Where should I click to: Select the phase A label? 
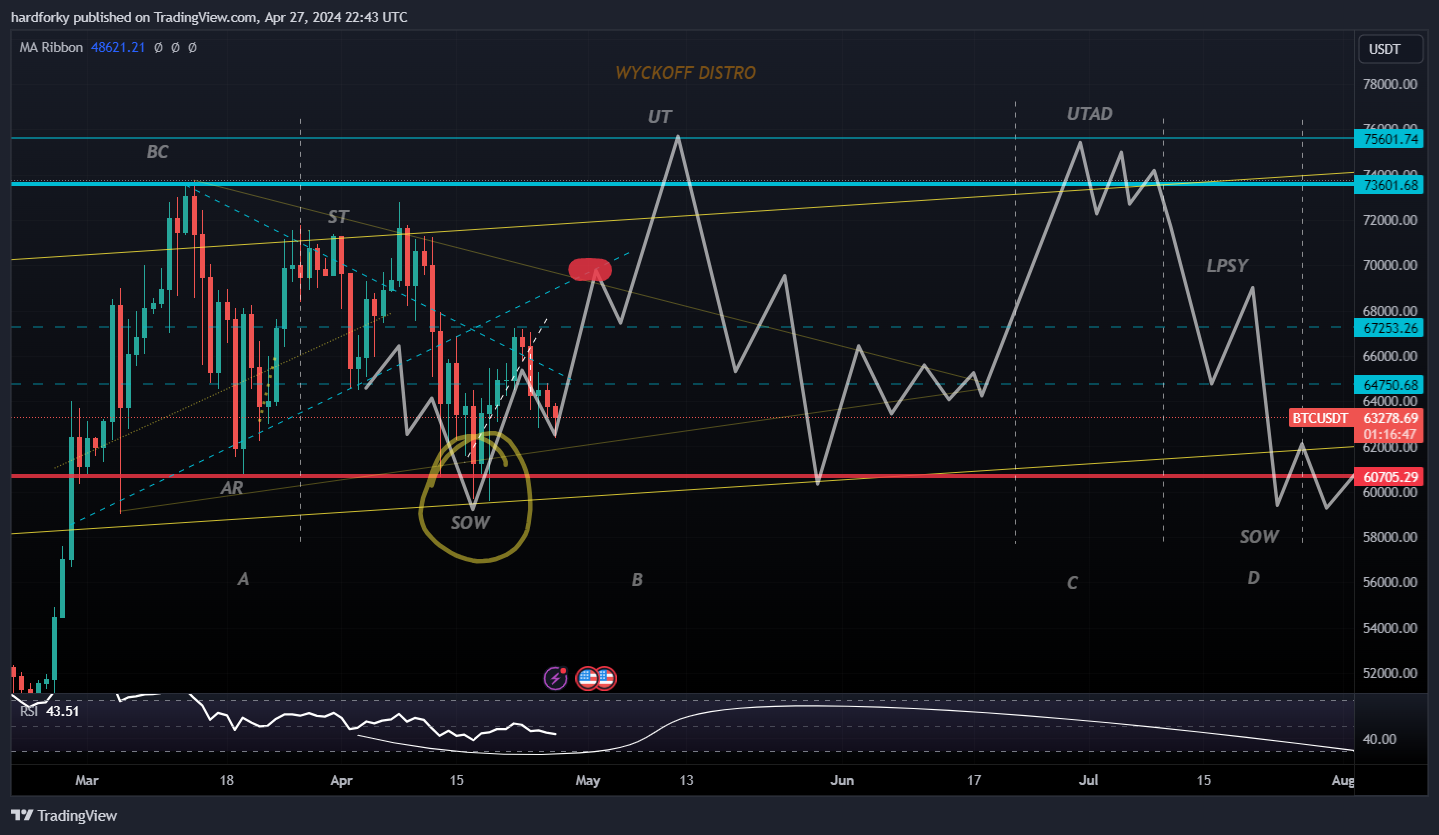point(243,578)
